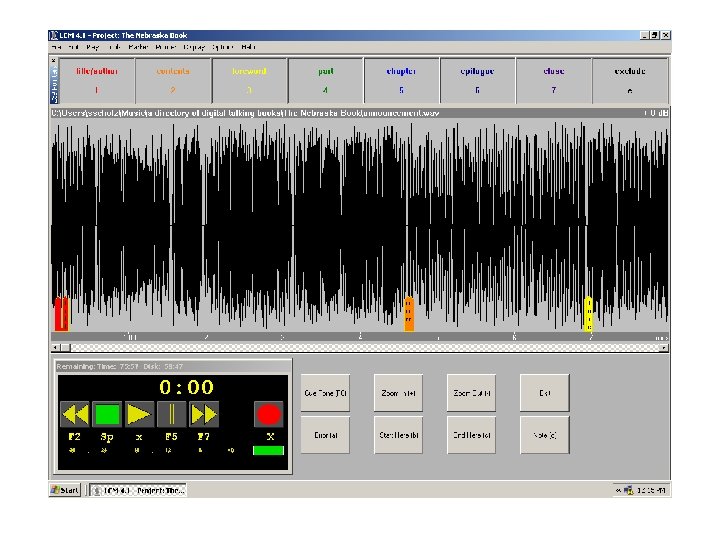Start playback with the yellow play button
The height and width of the screenshot is (540, 720).
tap(139, 414)
